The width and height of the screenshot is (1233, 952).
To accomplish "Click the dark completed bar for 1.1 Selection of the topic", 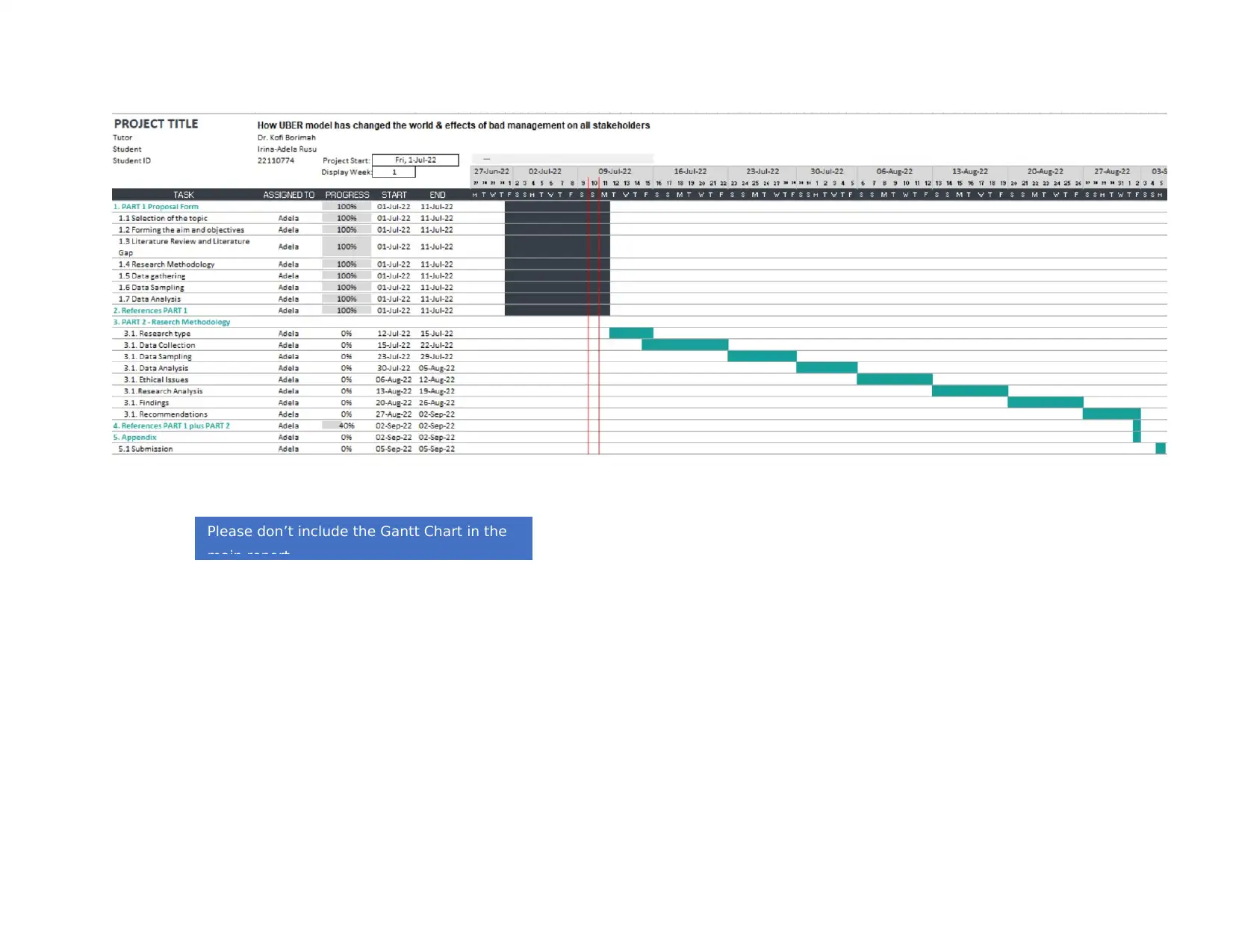I will [x=557, y=218].
